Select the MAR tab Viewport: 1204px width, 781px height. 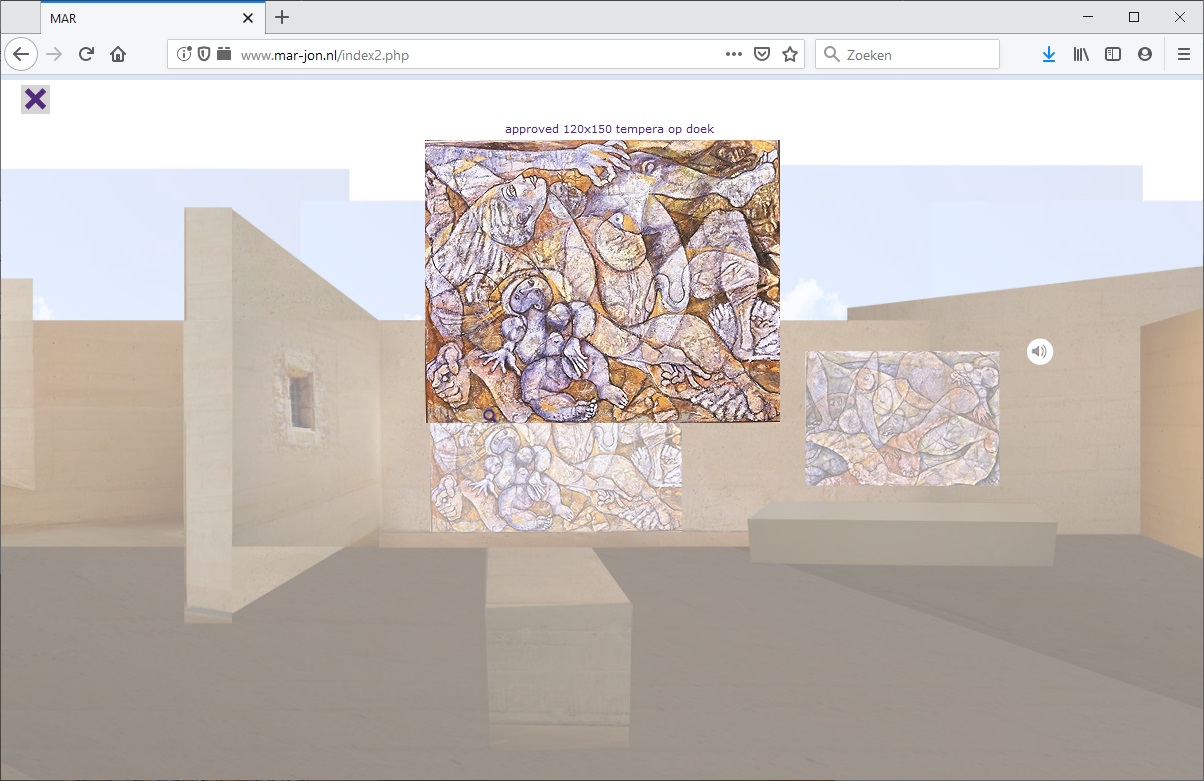point(140,18)
